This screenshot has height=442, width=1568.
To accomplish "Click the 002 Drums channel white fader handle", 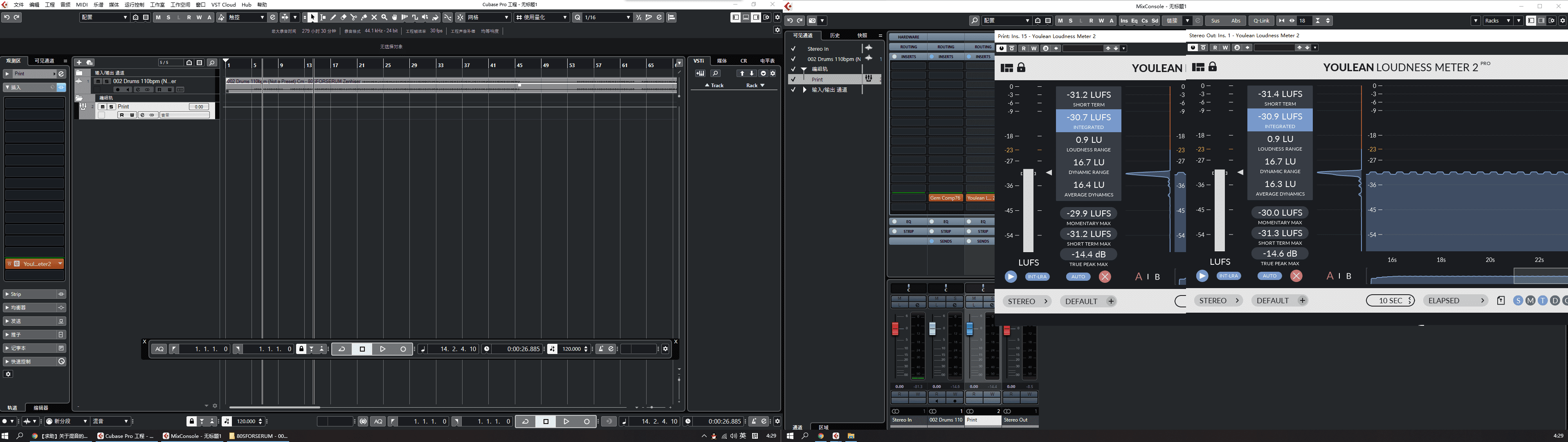I will 932,329.
